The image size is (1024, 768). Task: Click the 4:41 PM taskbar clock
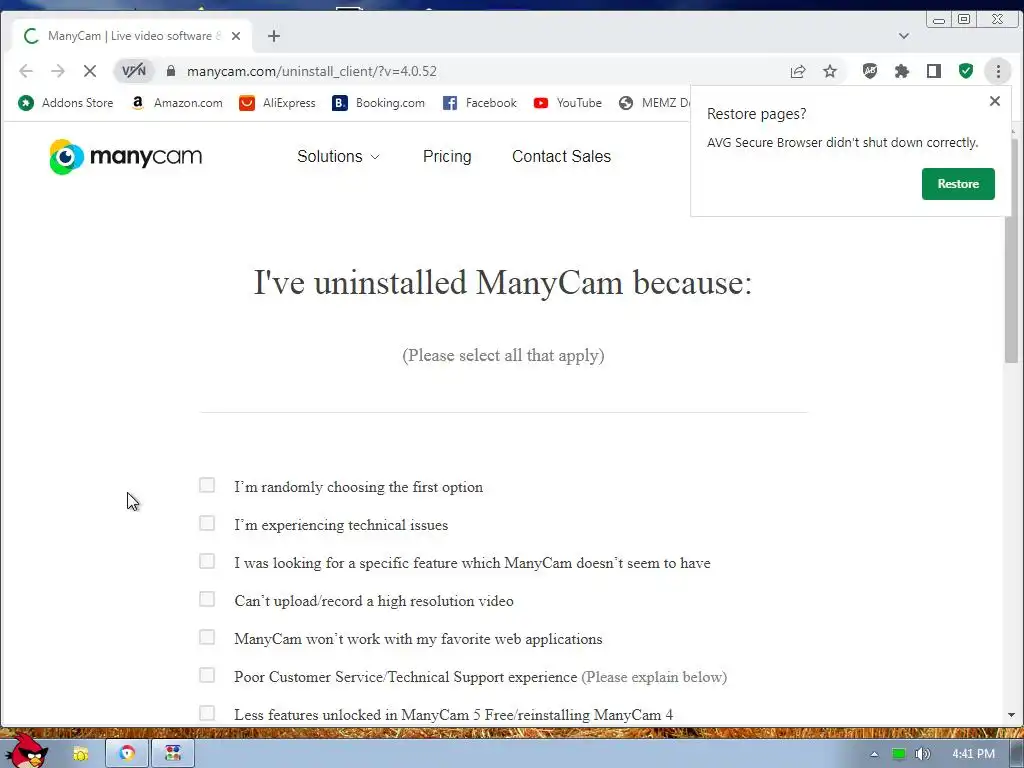[x=973, y=754]
